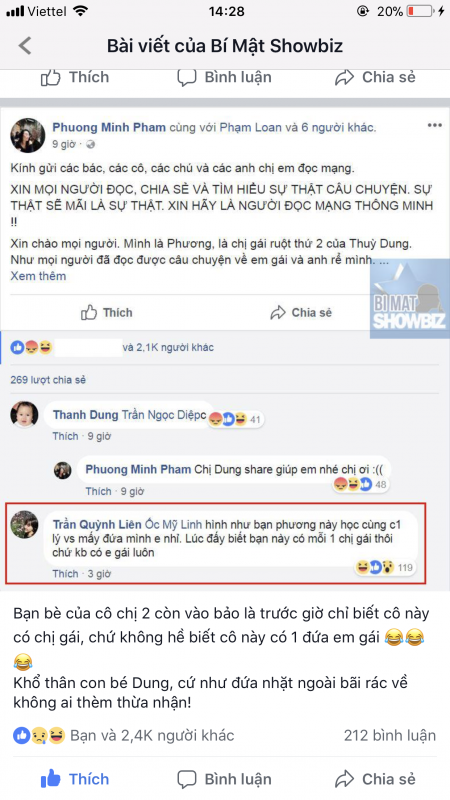Tap the back arrow in header
The width and height of the screenshot is (450, 800).
(x=24, y=46)
